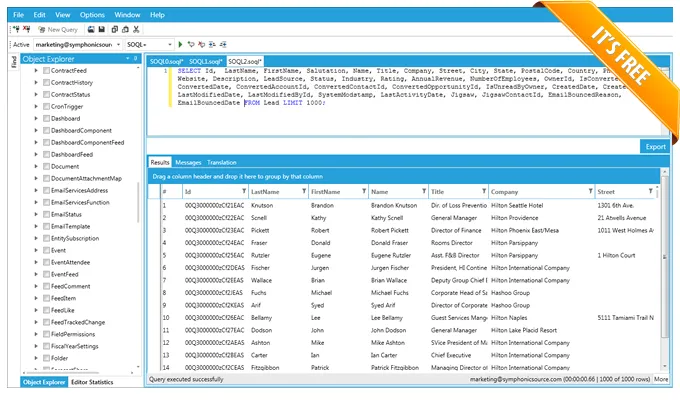
Task: Check the CronTrigger checkbox
Action: (46, 106)
